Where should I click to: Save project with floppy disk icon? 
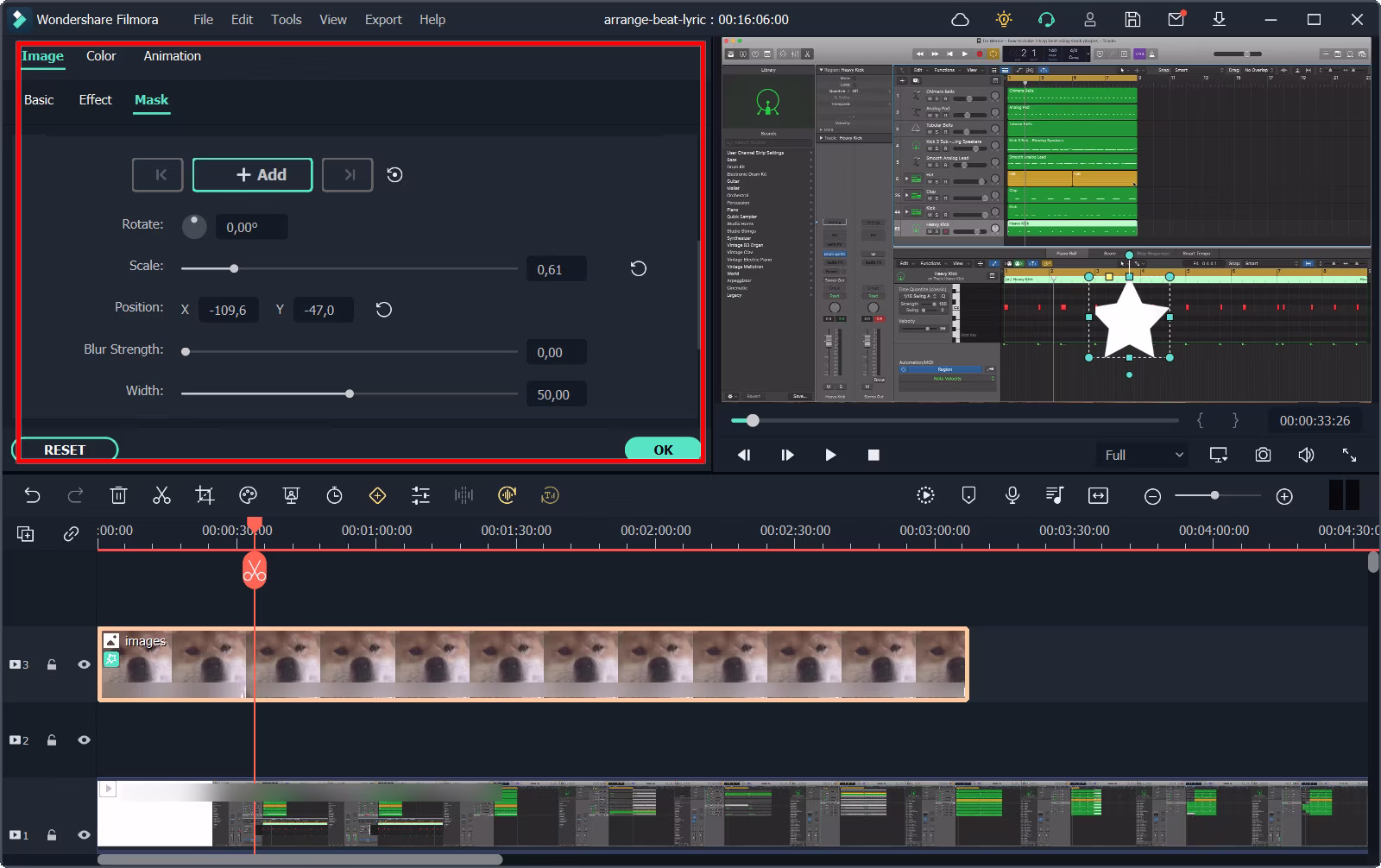pos(1132,19)
